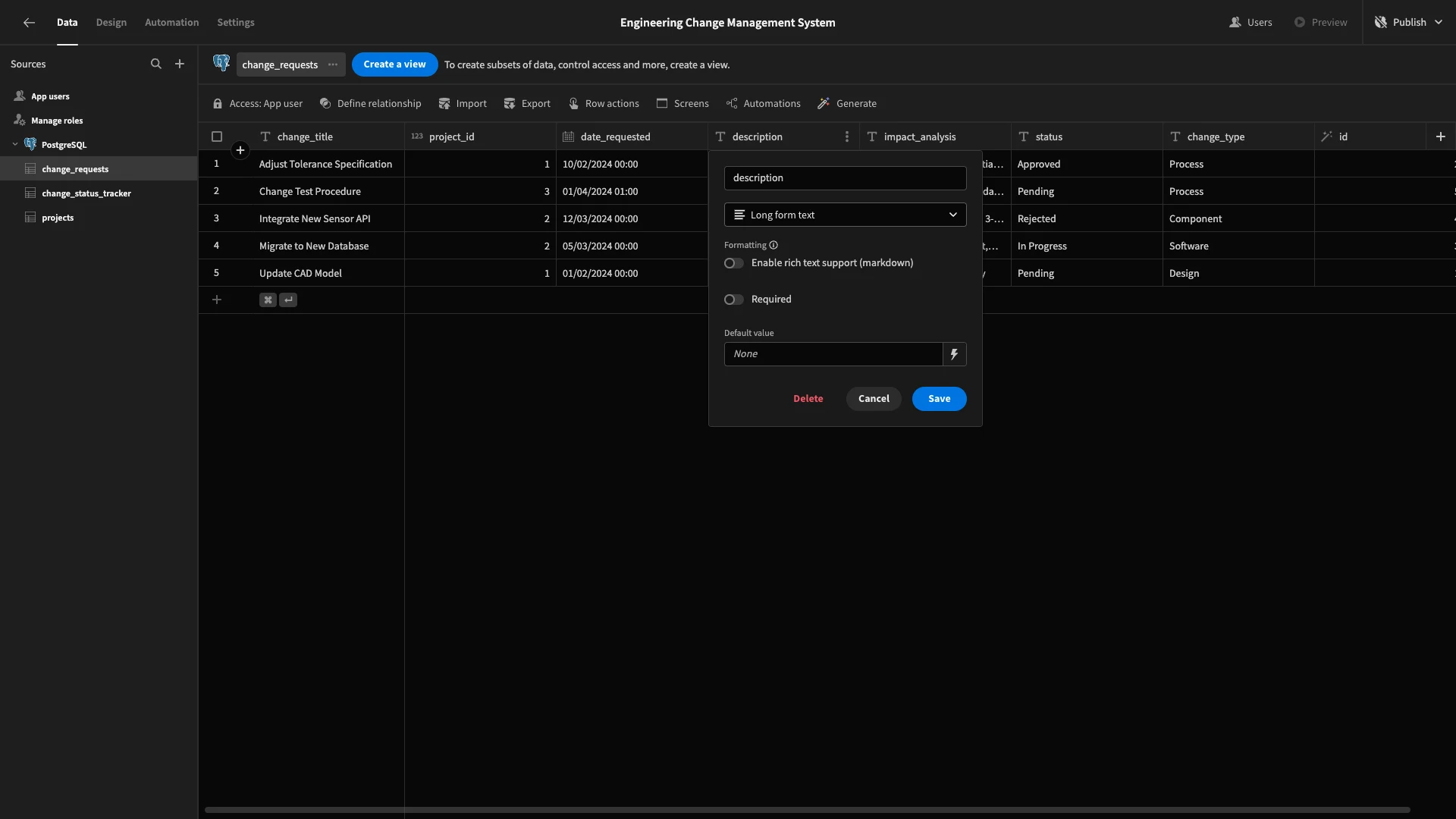Click the Default value input field

pyautogui.click(x=833, y=354)
